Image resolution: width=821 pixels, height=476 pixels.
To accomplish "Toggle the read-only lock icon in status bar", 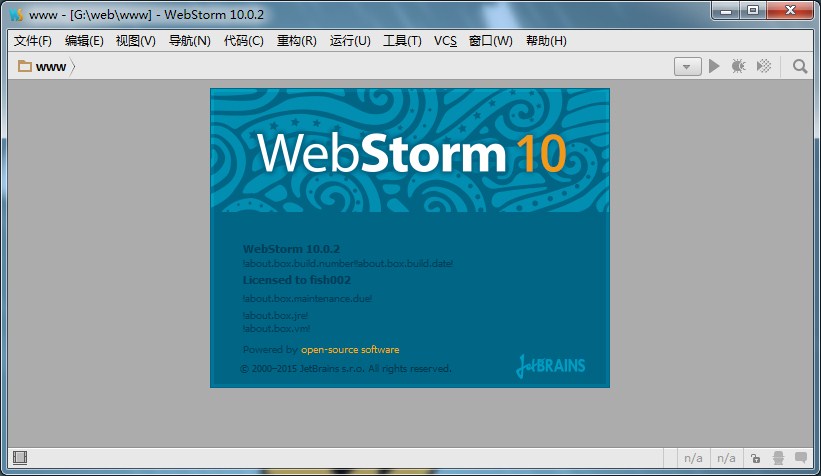I will (x=757, y=458).
